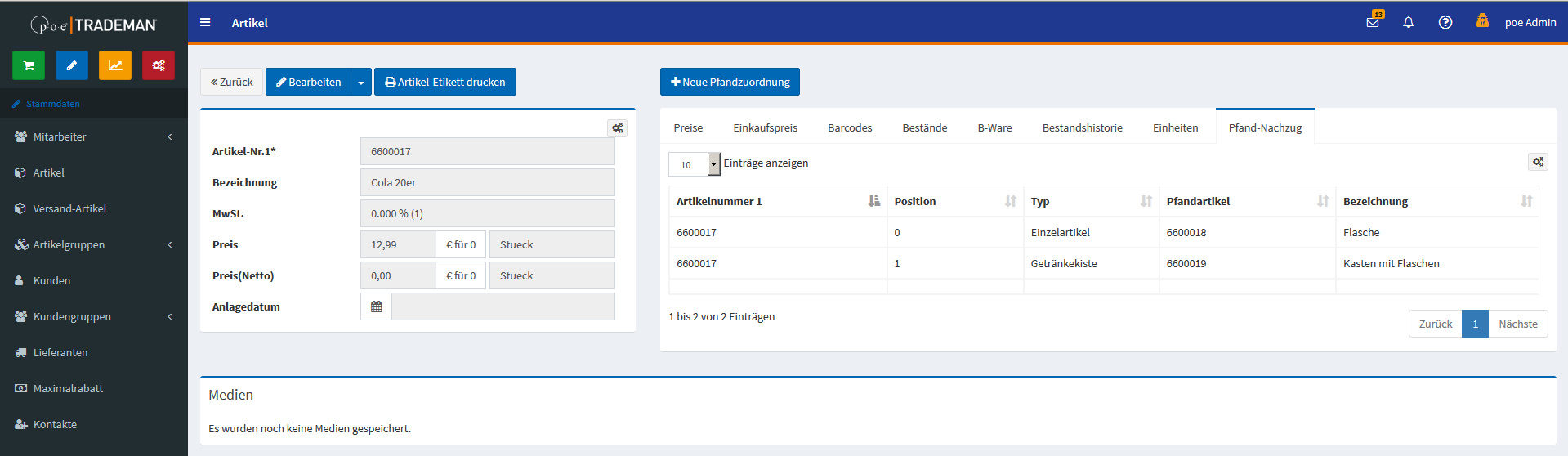Viewport: 1568px width, 456px height.
Task: Open Pfand table settings gears icon
Action: (x=1538, y=162)
